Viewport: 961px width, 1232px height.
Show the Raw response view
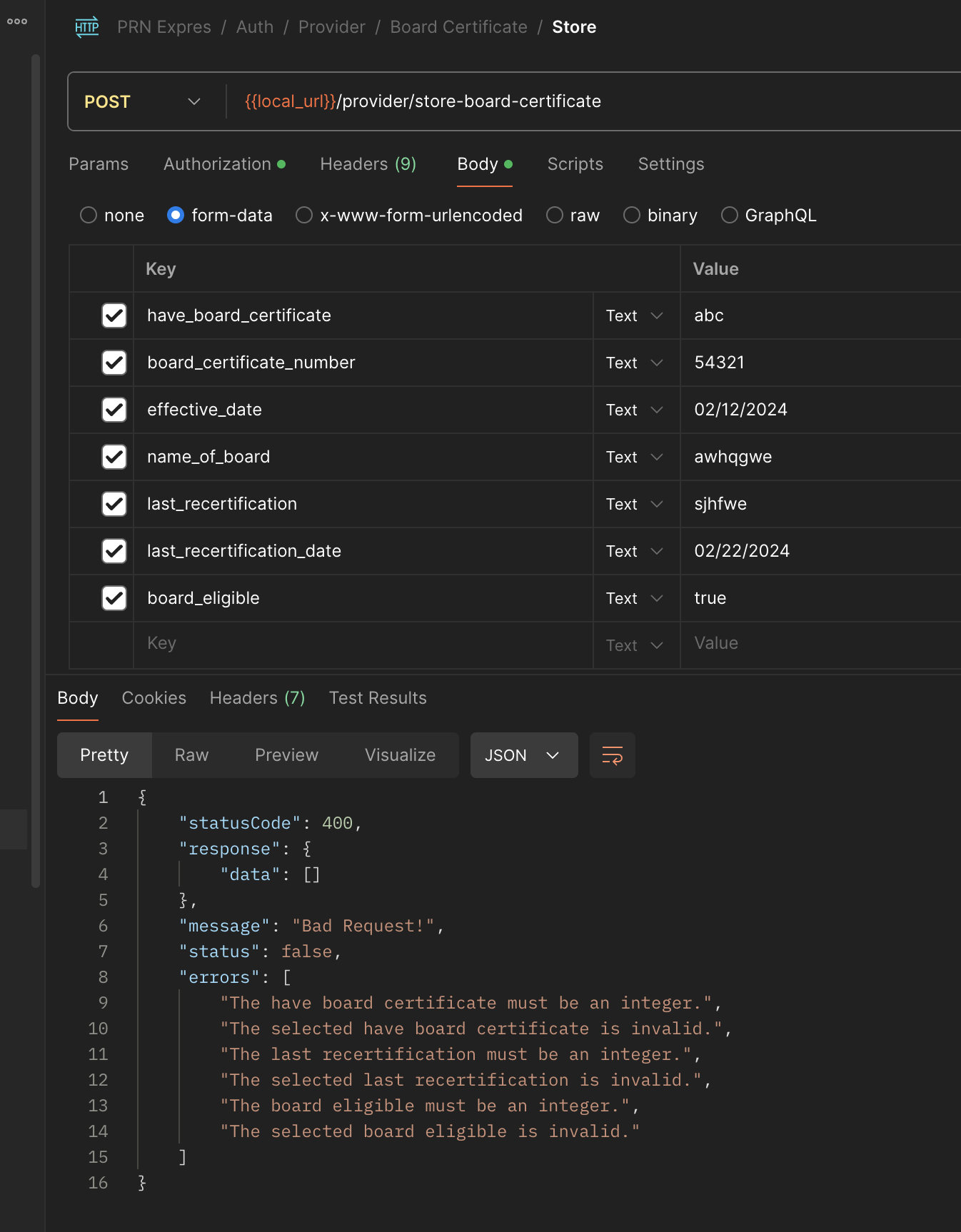tap(191, 755)
